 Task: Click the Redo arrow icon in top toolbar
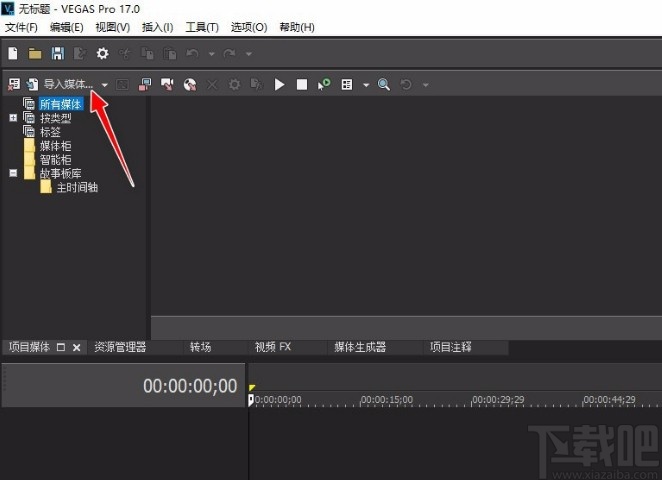click(x=230, y=54)
